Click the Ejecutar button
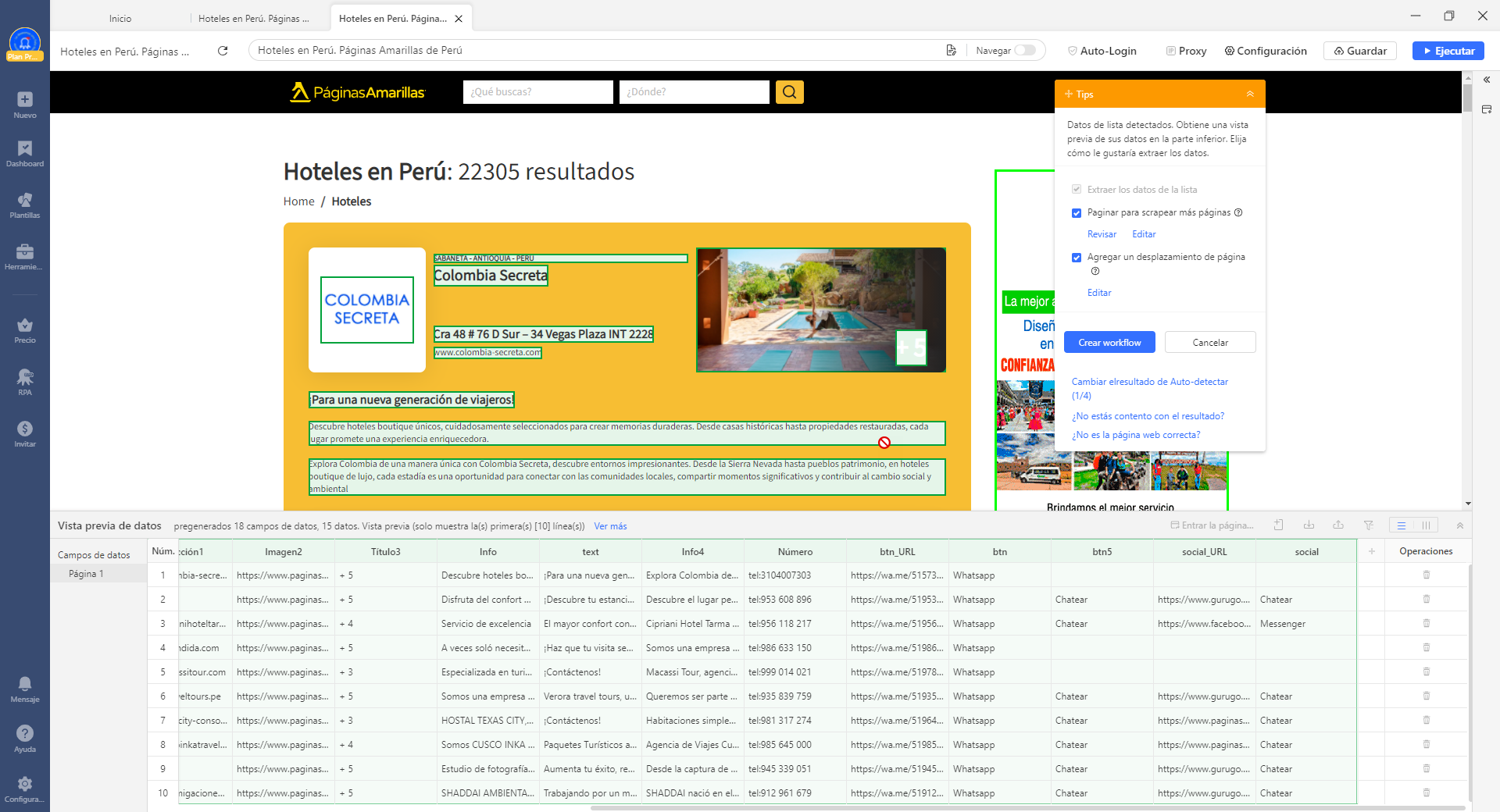1500x812 pixels. point(1448,51)
